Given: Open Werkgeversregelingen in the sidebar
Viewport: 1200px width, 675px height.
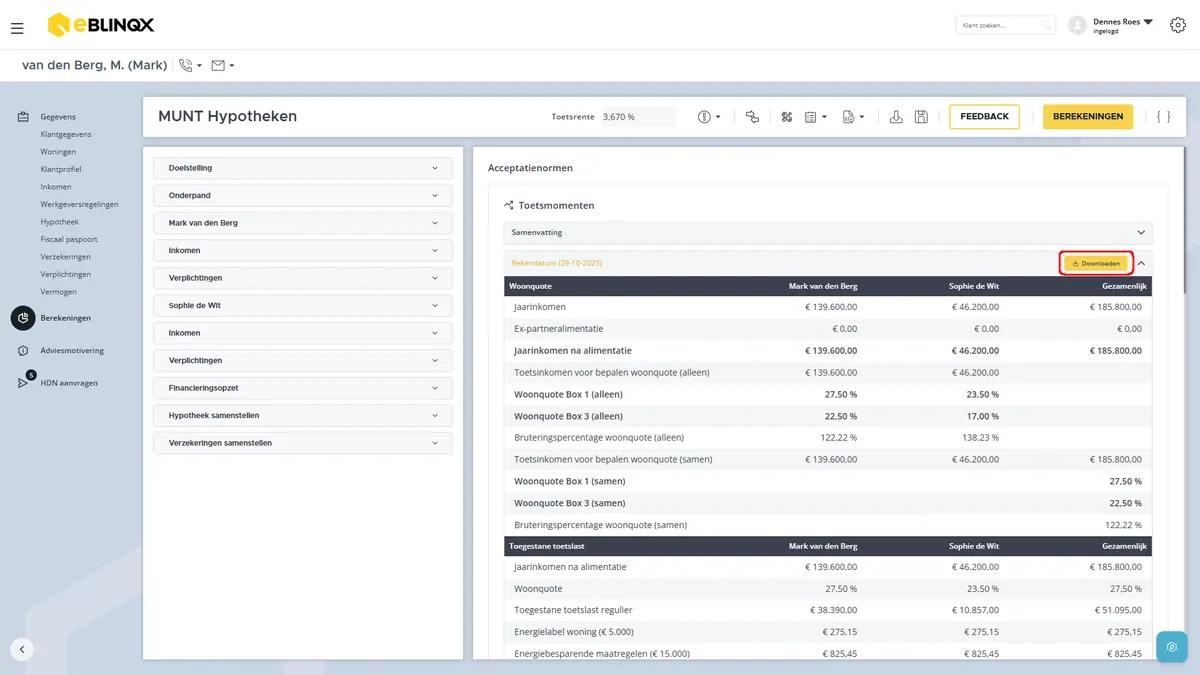Looking at the screenshot, I should [80, 204].
